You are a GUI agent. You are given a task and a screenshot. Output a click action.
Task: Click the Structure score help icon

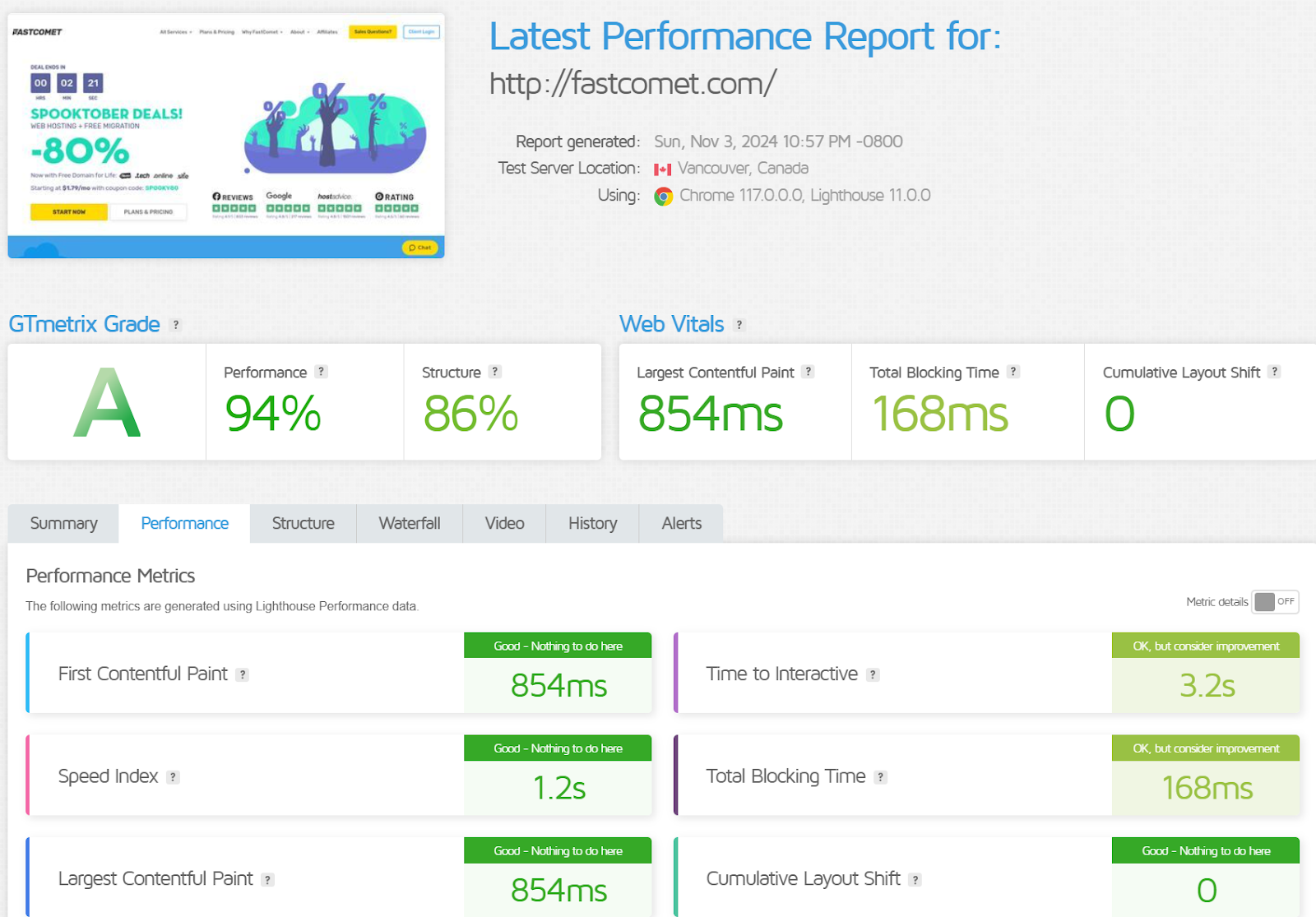point(494,372)
